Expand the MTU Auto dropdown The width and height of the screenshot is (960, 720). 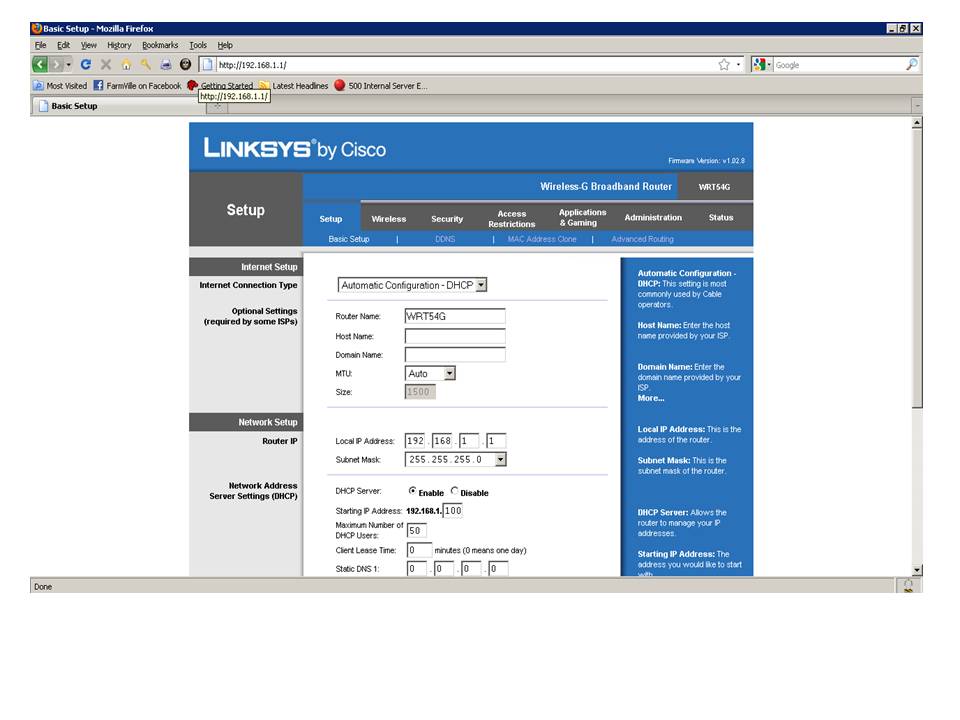coord(430,373)
